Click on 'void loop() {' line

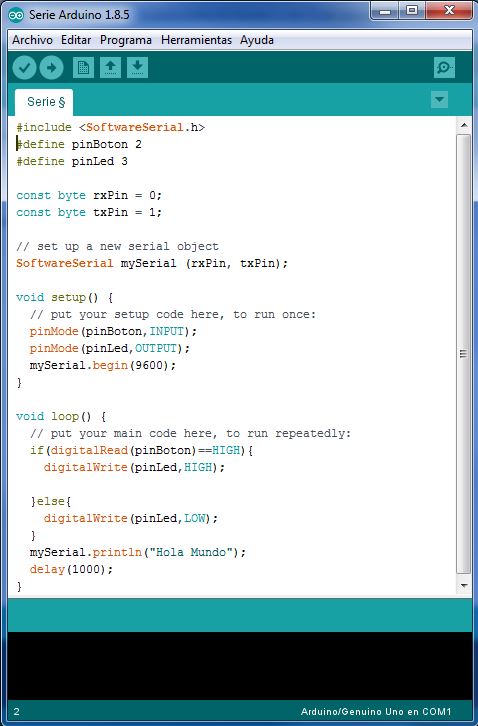61,416
